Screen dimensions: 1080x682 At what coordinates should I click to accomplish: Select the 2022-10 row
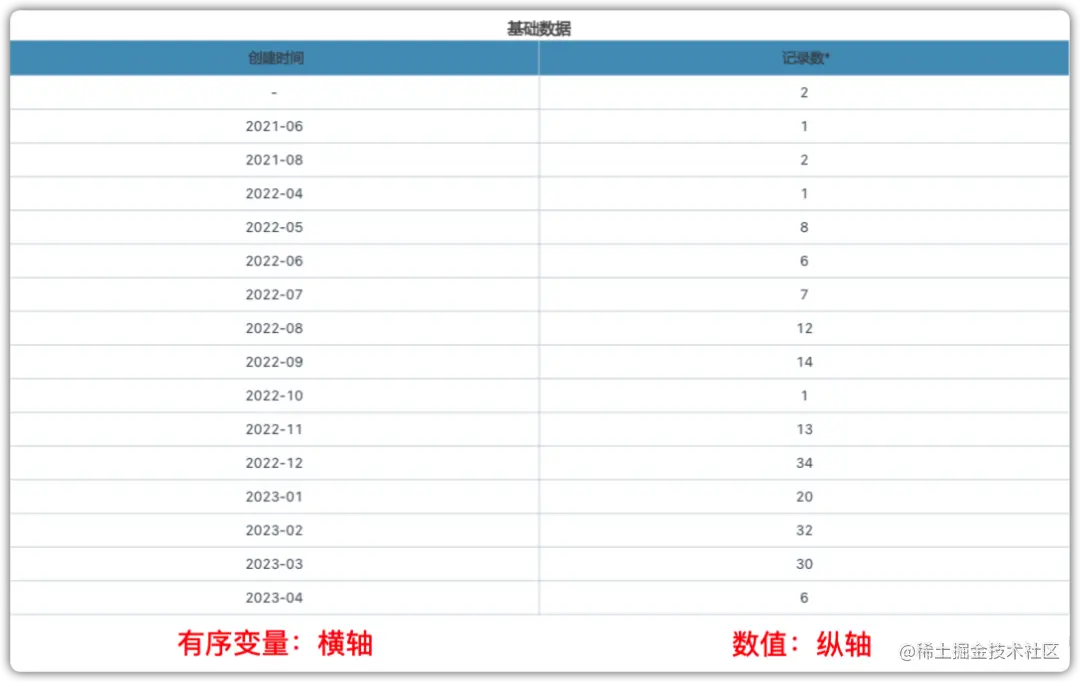pyautogui.click(x=273, y=395)
